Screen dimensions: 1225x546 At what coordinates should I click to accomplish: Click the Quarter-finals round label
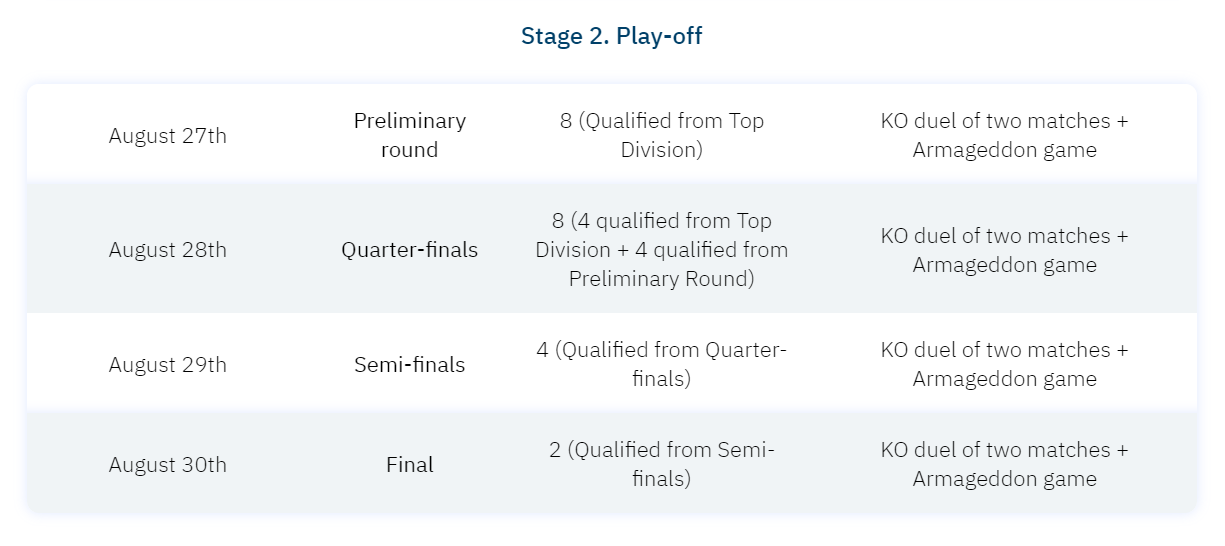point(409,250)
